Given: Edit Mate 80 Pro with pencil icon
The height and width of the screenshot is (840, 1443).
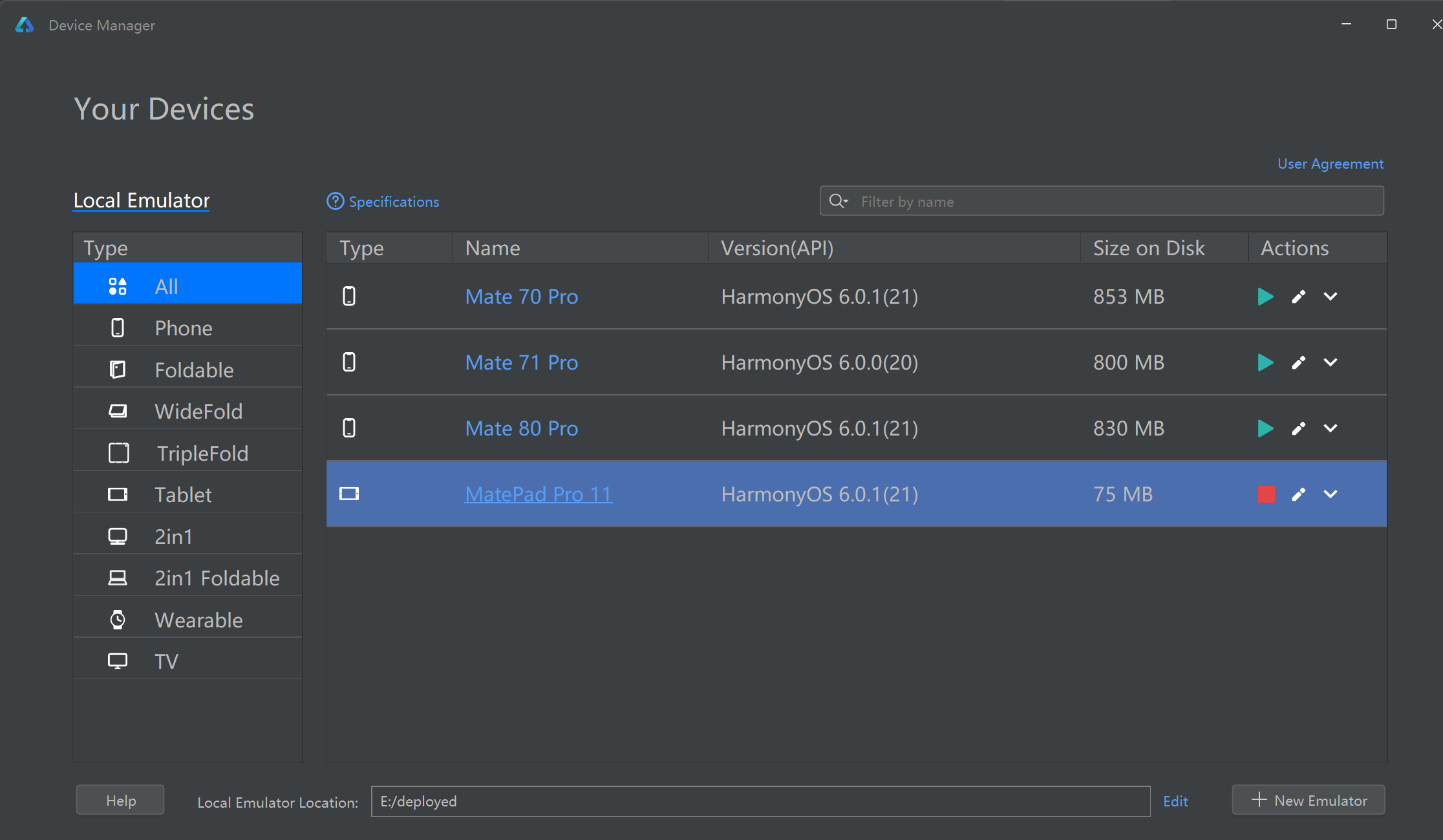Looking at the screenshot, I should pos(1298,428).
